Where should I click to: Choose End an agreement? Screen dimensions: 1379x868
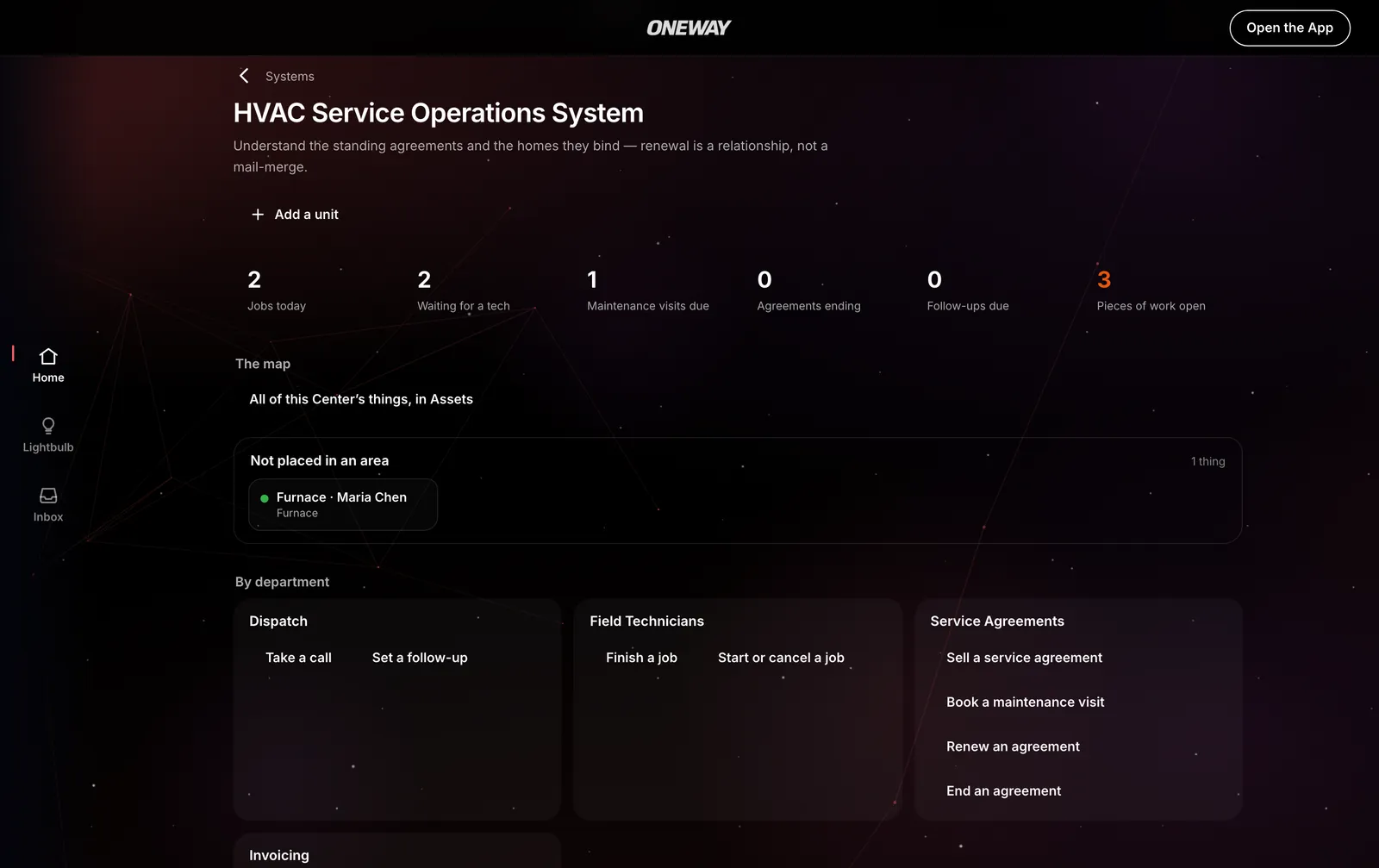(x=1003, y=791)
